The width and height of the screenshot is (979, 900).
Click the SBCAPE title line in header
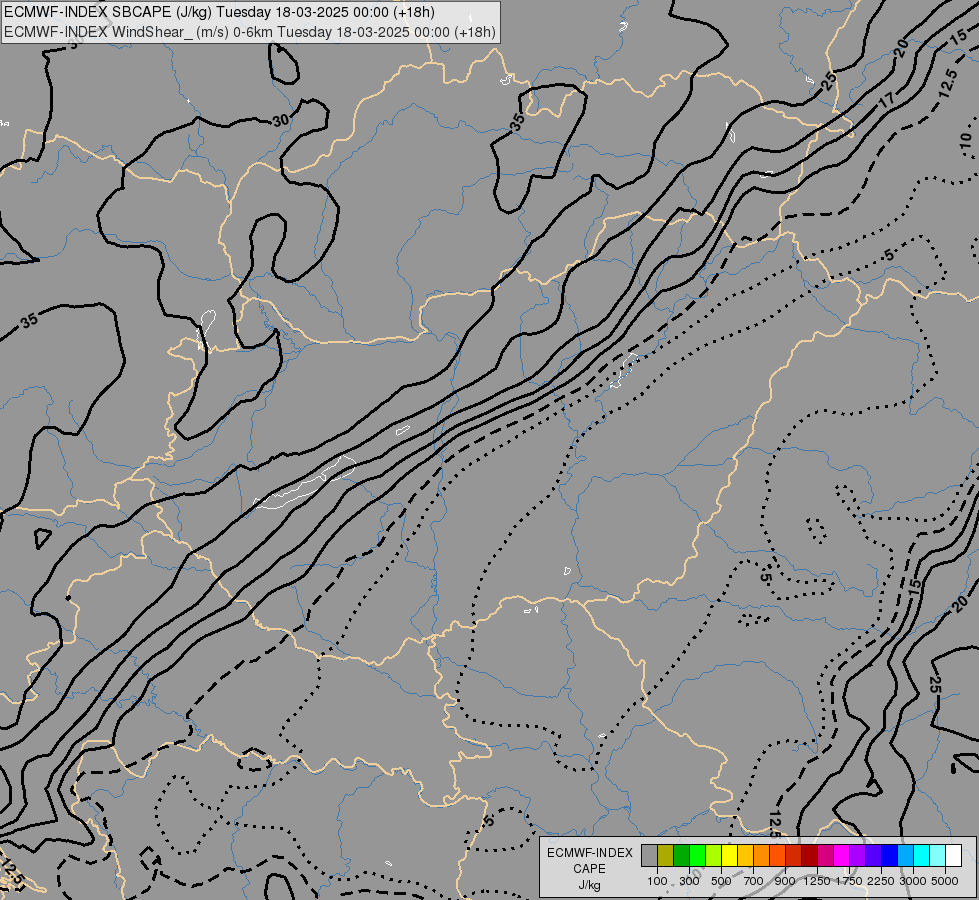coord(219,12)
